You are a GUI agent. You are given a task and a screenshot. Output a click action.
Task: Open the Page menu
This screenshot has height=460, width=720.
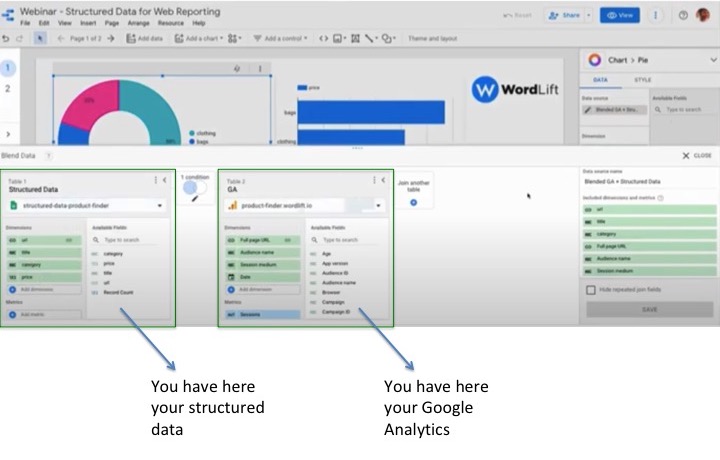pos(112,23)
